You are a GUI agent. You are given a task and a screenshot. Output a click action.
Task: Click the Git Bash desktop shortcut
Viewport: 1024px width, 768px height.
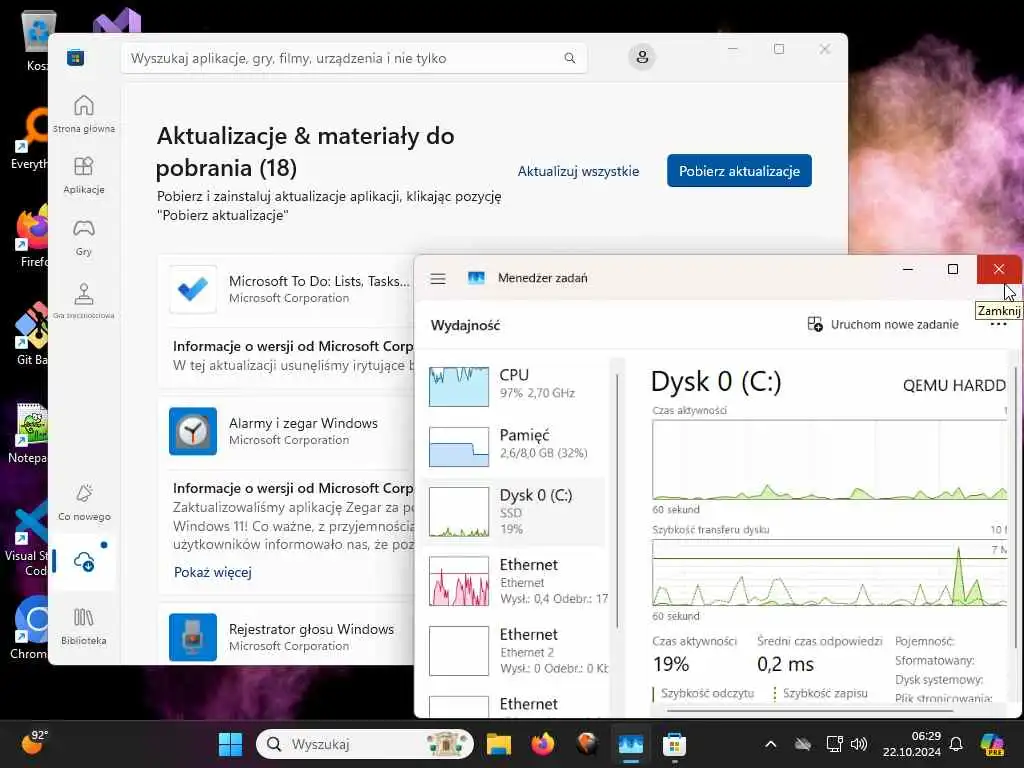tap(31, 334)
